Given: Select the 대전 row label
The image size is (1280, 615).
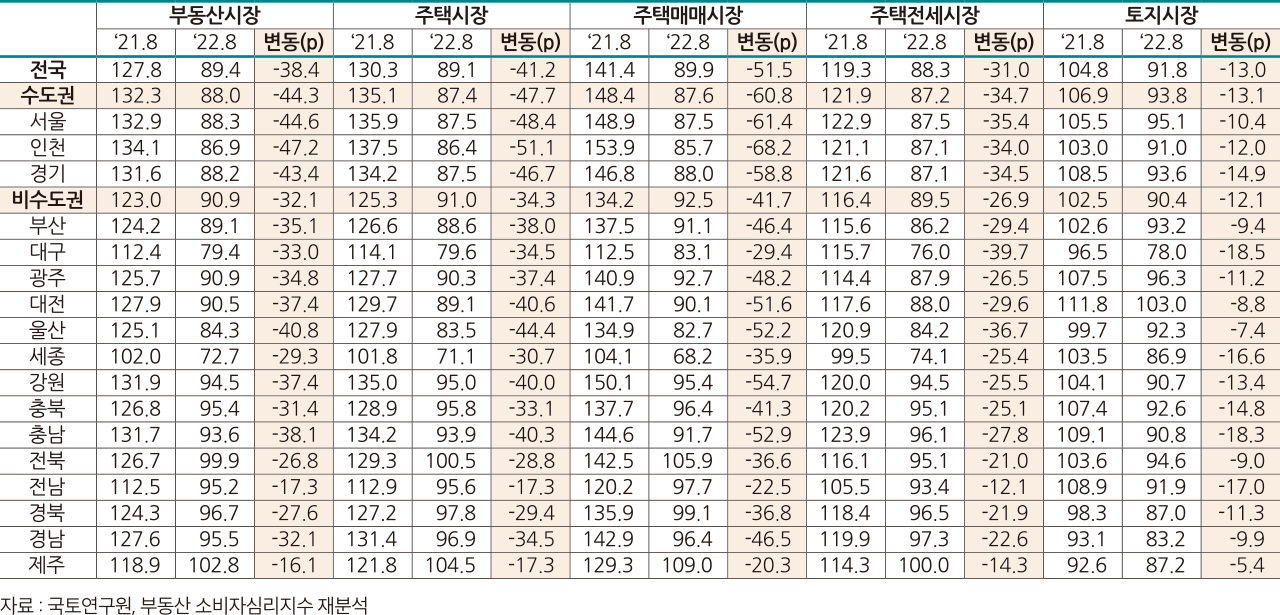Looking at the screenshot, I should [x=48, y=304].
